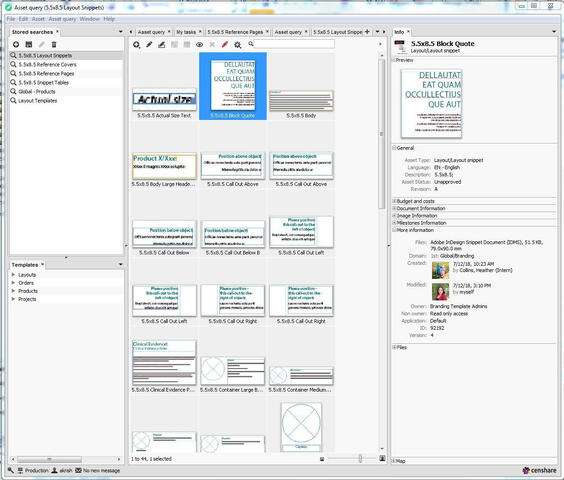Adjust the thumbnail size slider handle
Image resolution: width=564 pixels, height=480 pixels.
point(360,458)
